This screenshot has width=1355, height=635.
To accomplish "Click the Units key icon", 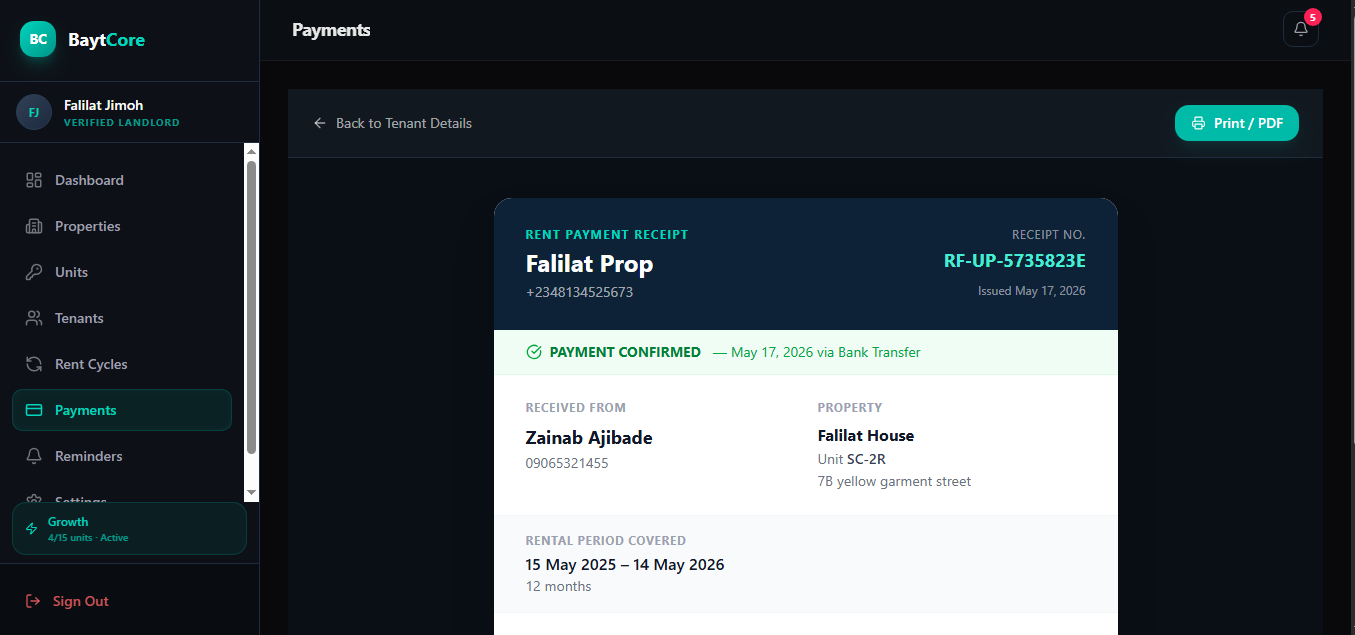I will click(x=34, y=272).
